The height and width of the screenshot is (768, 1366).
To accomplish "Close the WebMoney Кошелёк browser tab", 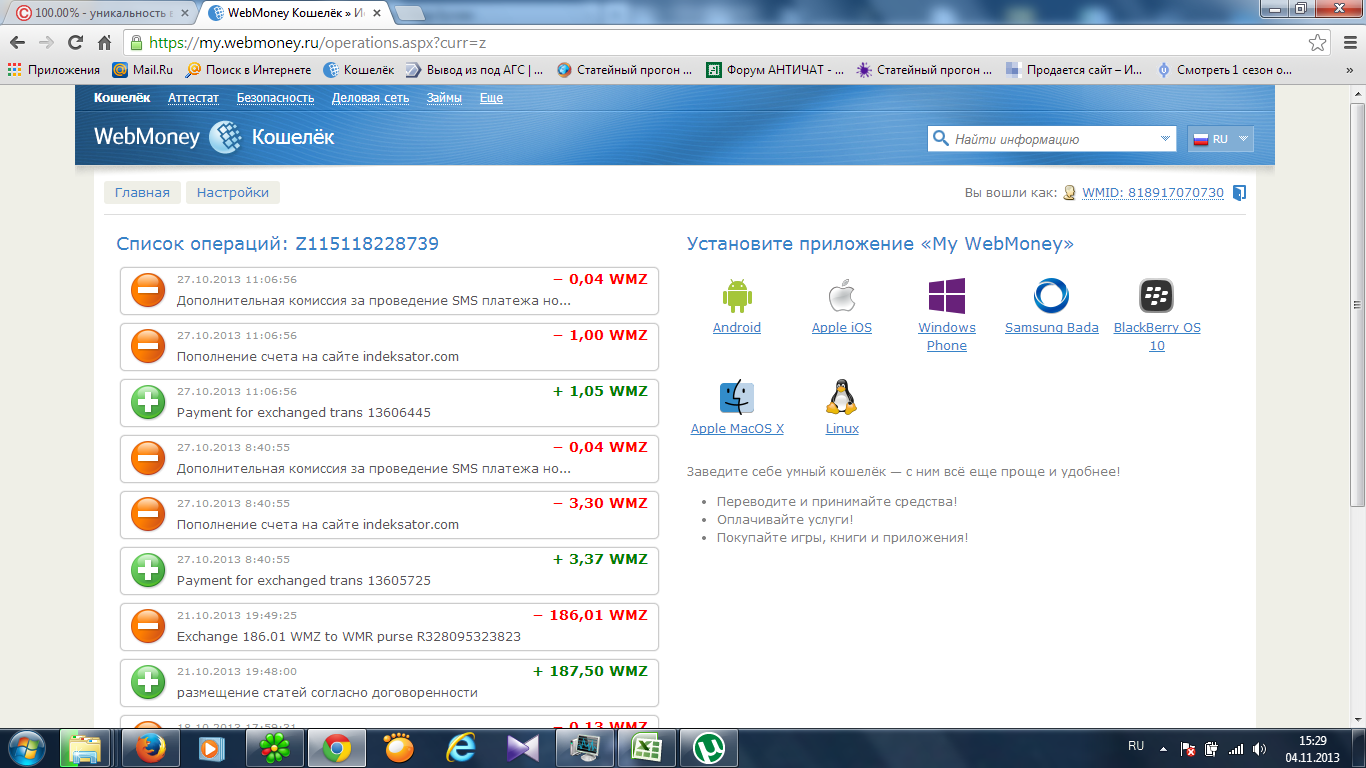I will [x=379, y=13].
